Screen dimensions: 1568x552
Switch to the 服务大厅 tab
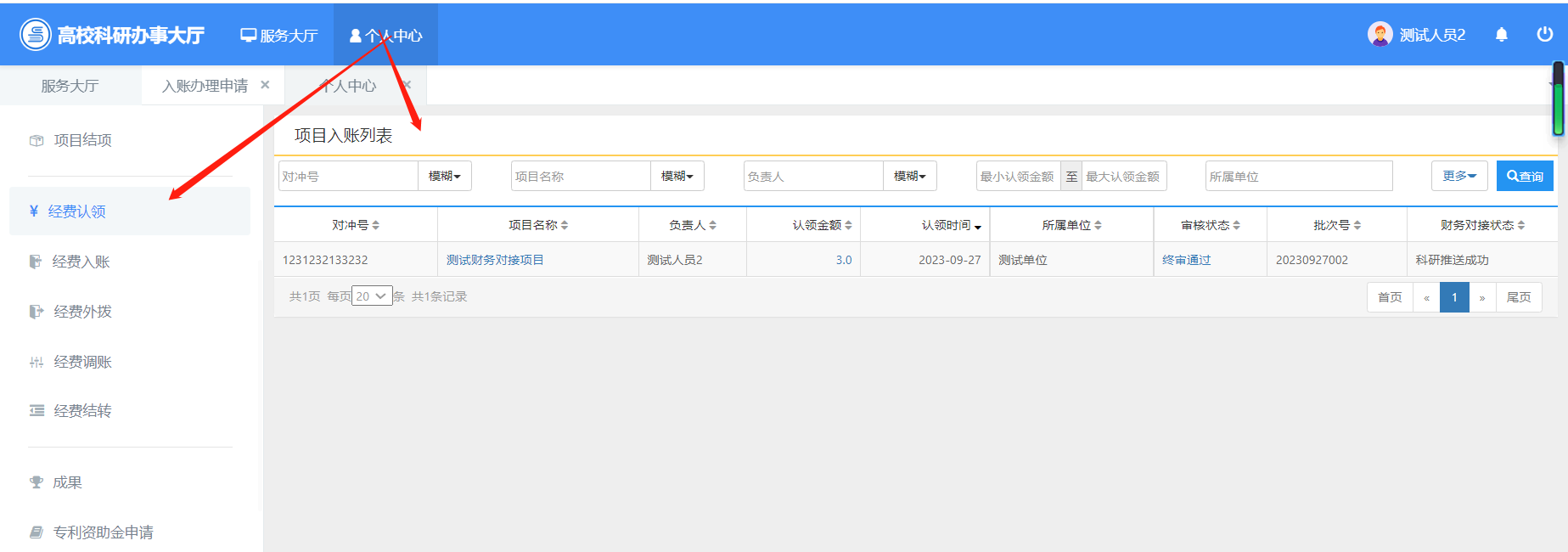coord(70,86)
